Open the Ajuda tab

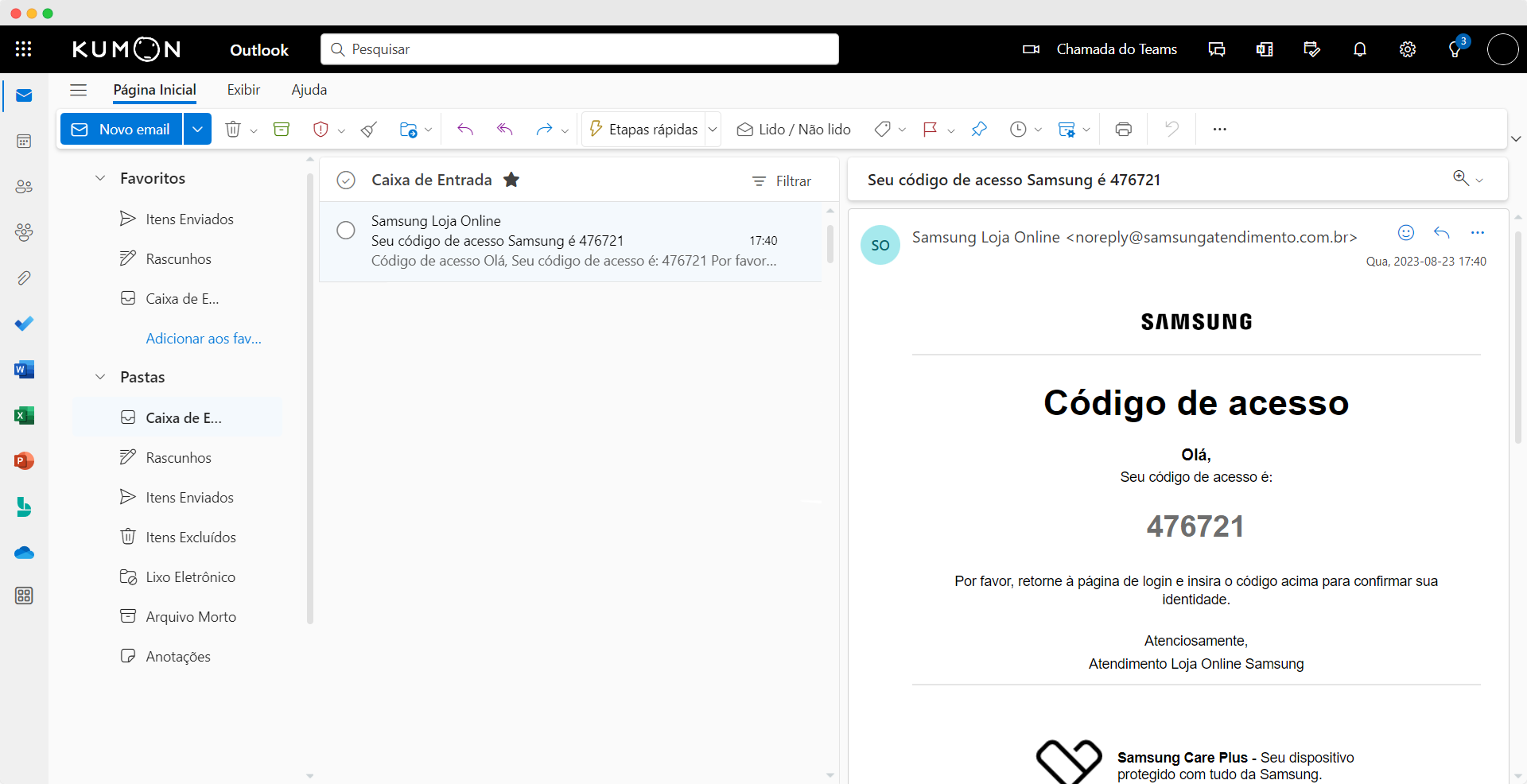[x=309, y=90]
